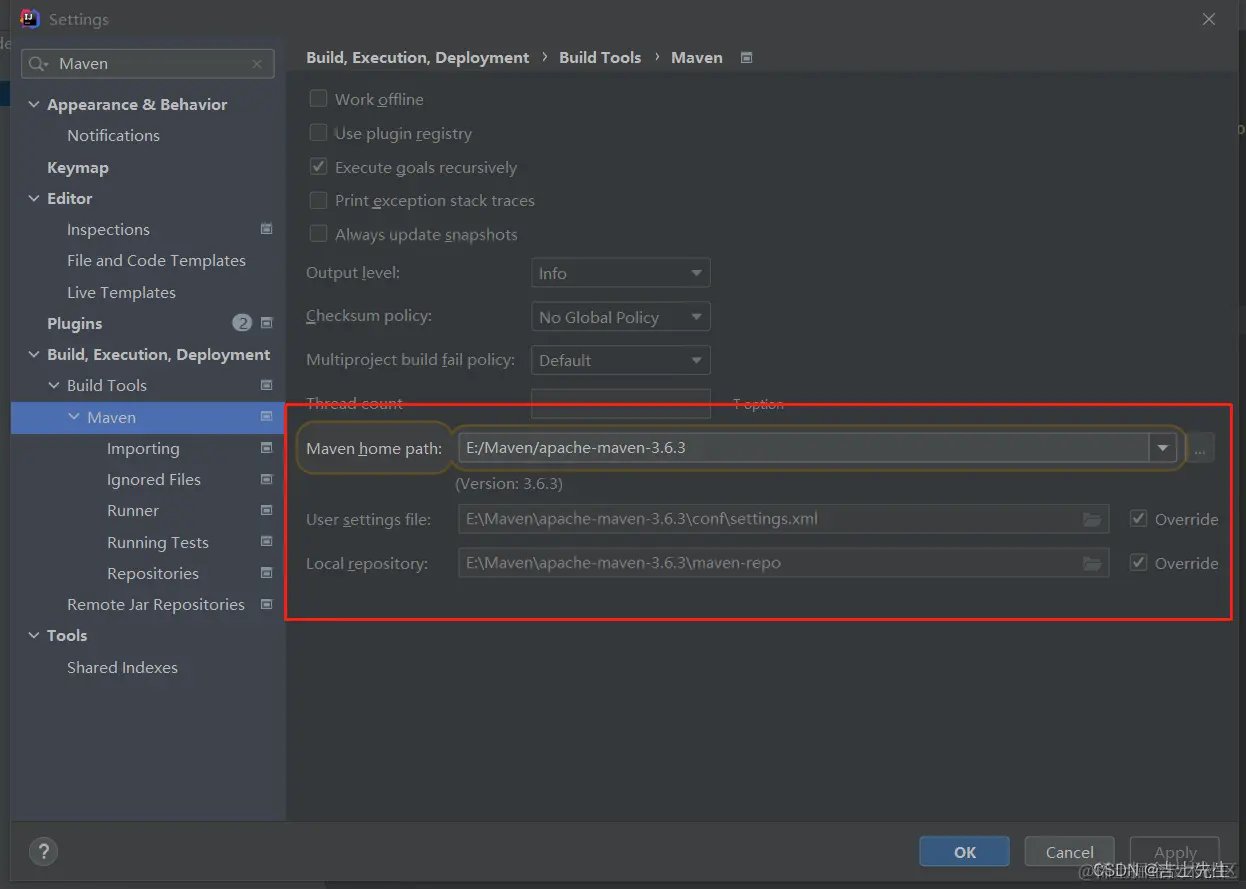
Task: Open File and Code Templates page
Action: pyautogui.click(x=156, y=261)
